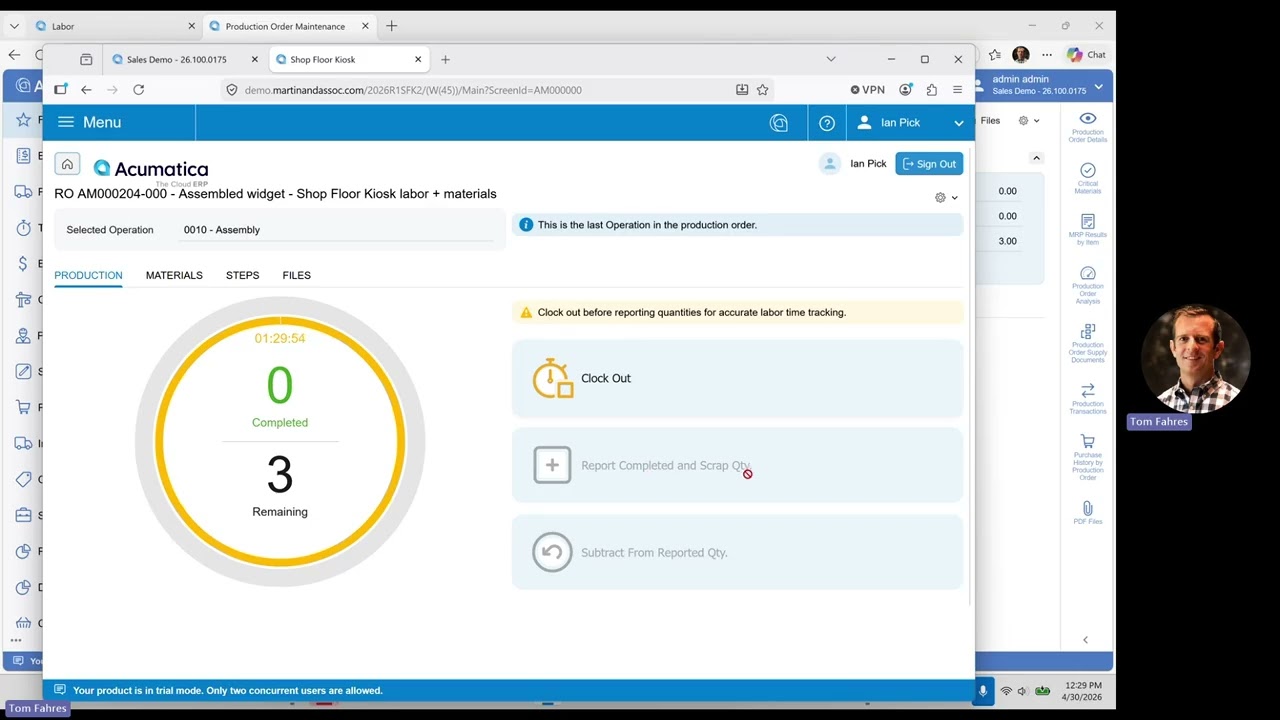The width and height of the screenshot is (1280, 720).
Task: Open the browser profile avatar in the toolbar
Action: [x=905, y=90]
